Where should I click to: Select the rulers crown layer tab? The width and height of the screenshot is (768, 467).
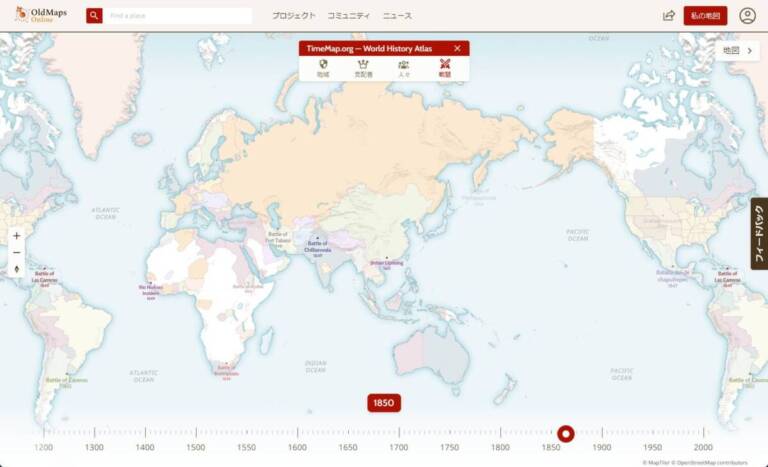click(363, 68)
